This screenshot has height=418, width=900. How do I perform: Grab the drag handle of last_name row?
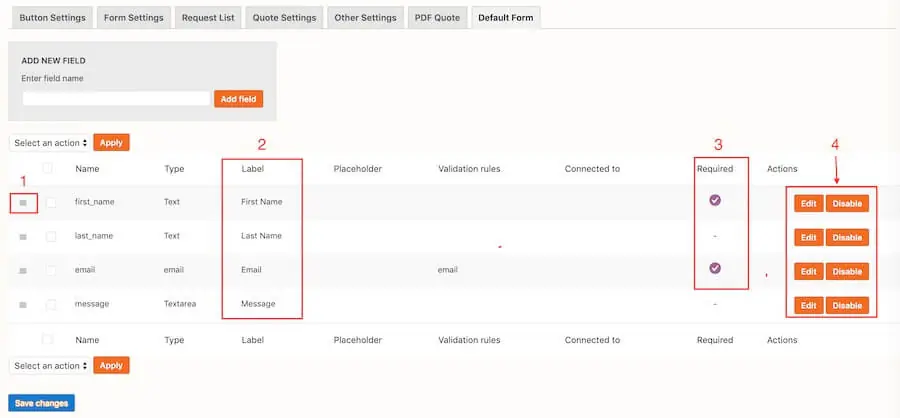(x=23, y=237)
